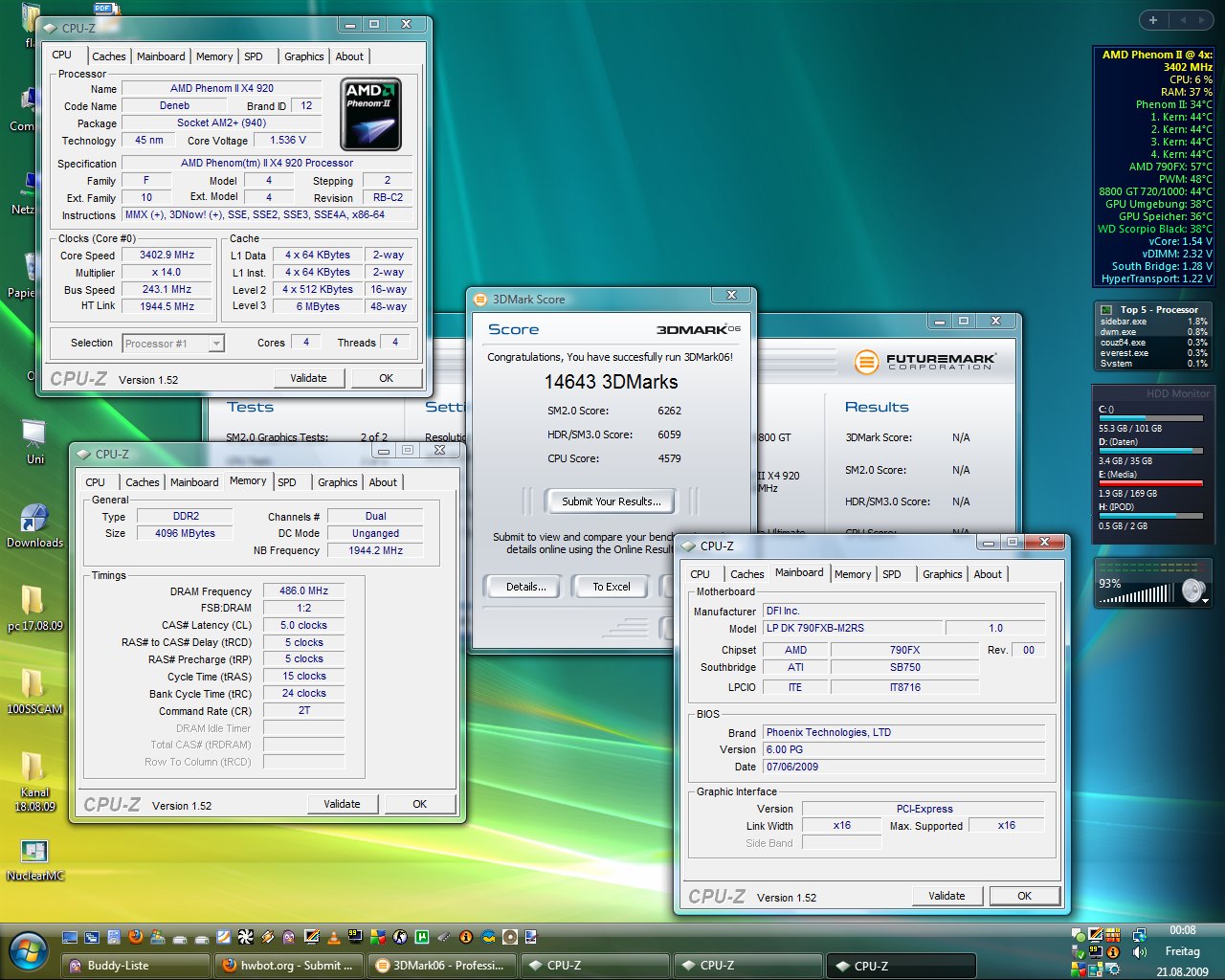Click the LP DK 790FXB-M2RS model value
Image resolution: width=1225 pixels, height=980 pixels.
(x=853, y=628)
